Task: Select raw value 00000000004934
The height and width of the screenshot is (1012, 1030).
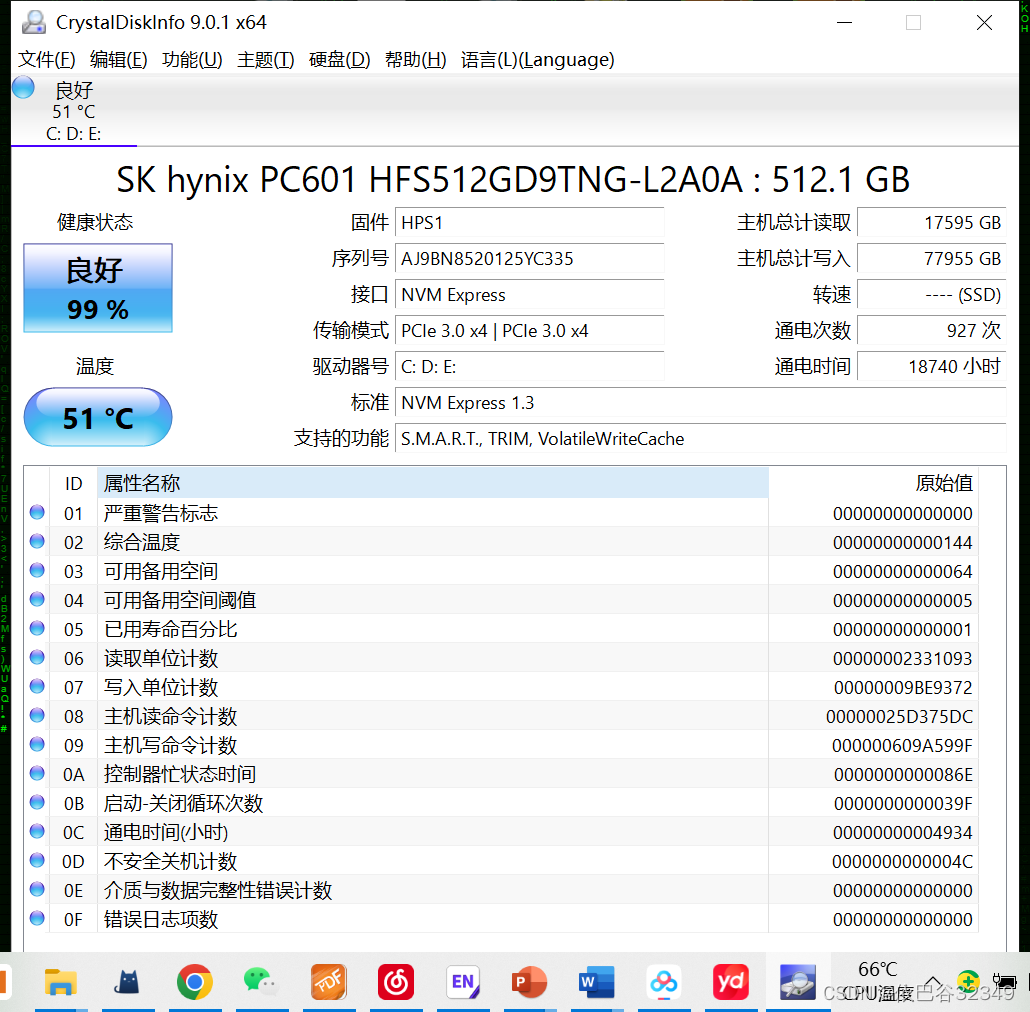Action: click(x=903, y=833)
